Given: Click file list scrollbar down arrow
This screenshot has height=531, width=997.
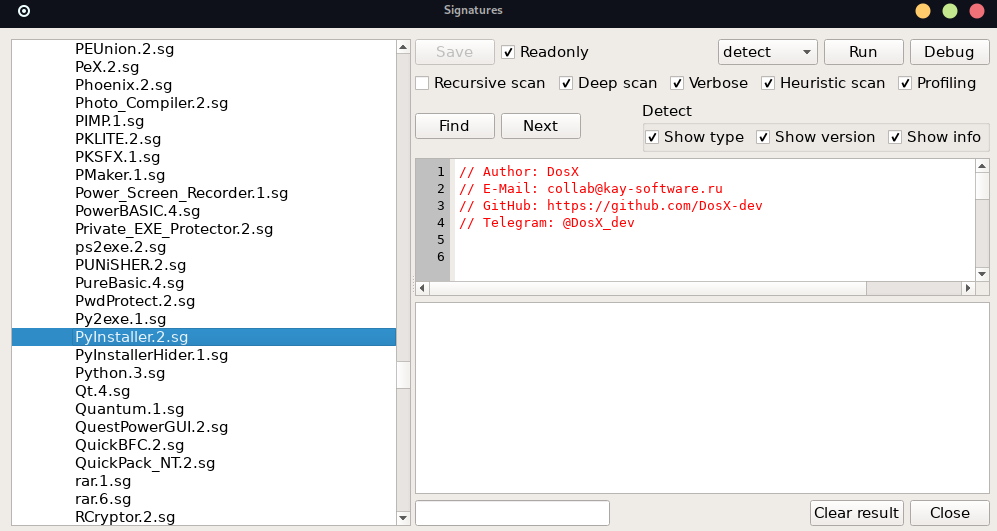Looking at the screenshot, I should coord(403,518).
